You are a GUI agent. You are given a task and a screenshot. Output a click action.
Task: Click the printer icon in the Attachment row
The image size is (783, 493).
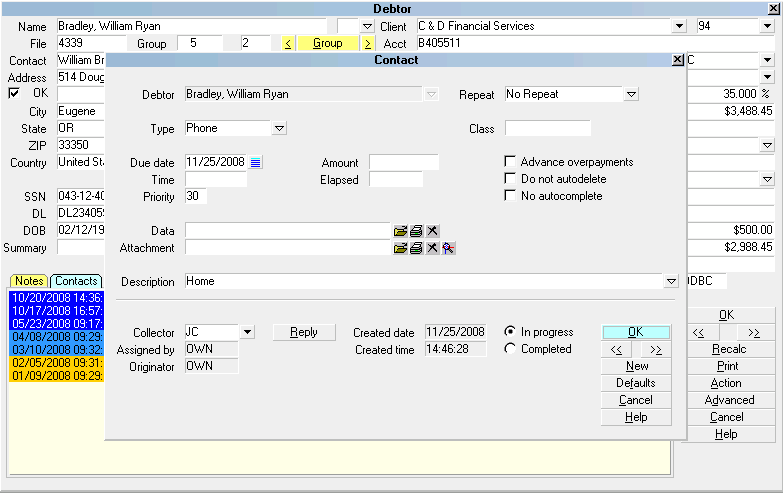tap(416, 248)
